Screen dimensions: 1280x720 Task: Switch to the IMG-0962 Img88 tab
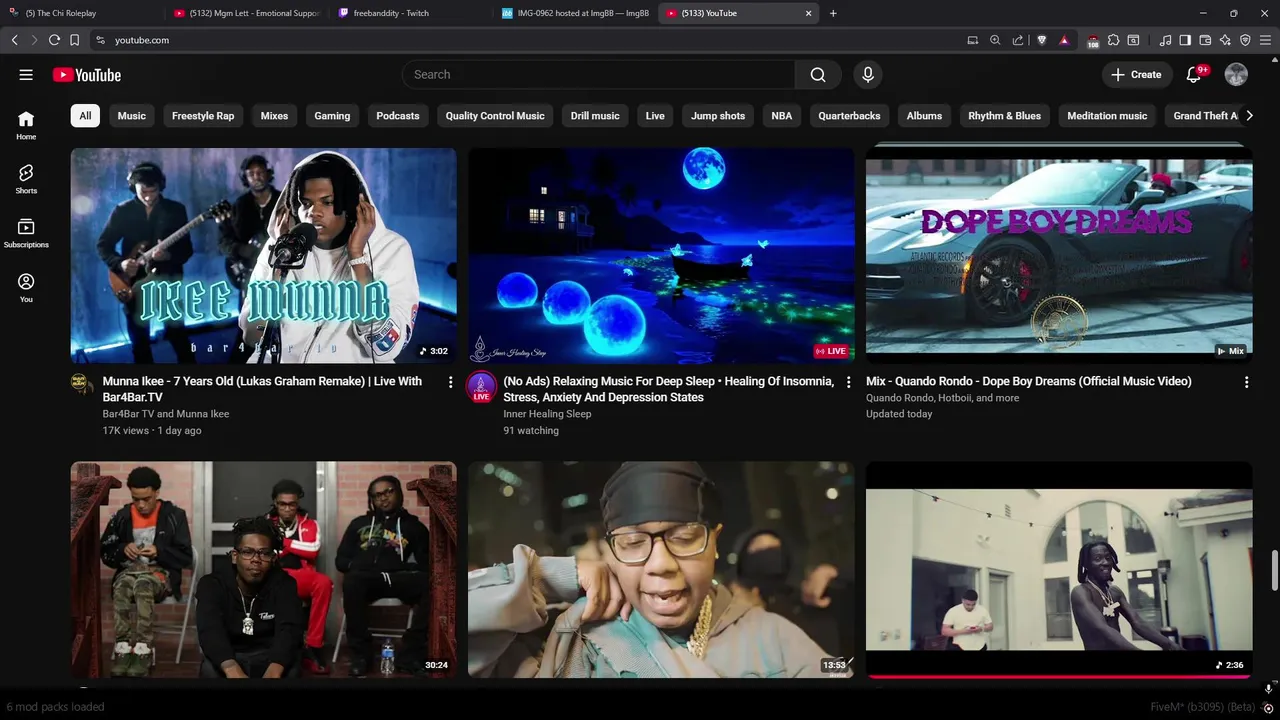pyautogui.click(x=575, y=13)
